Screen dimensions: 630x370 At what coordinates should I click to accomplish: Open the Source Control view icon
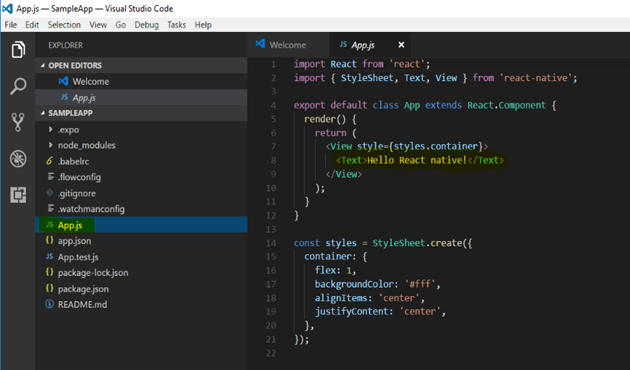pyautogui.click(x=18, y=122)
